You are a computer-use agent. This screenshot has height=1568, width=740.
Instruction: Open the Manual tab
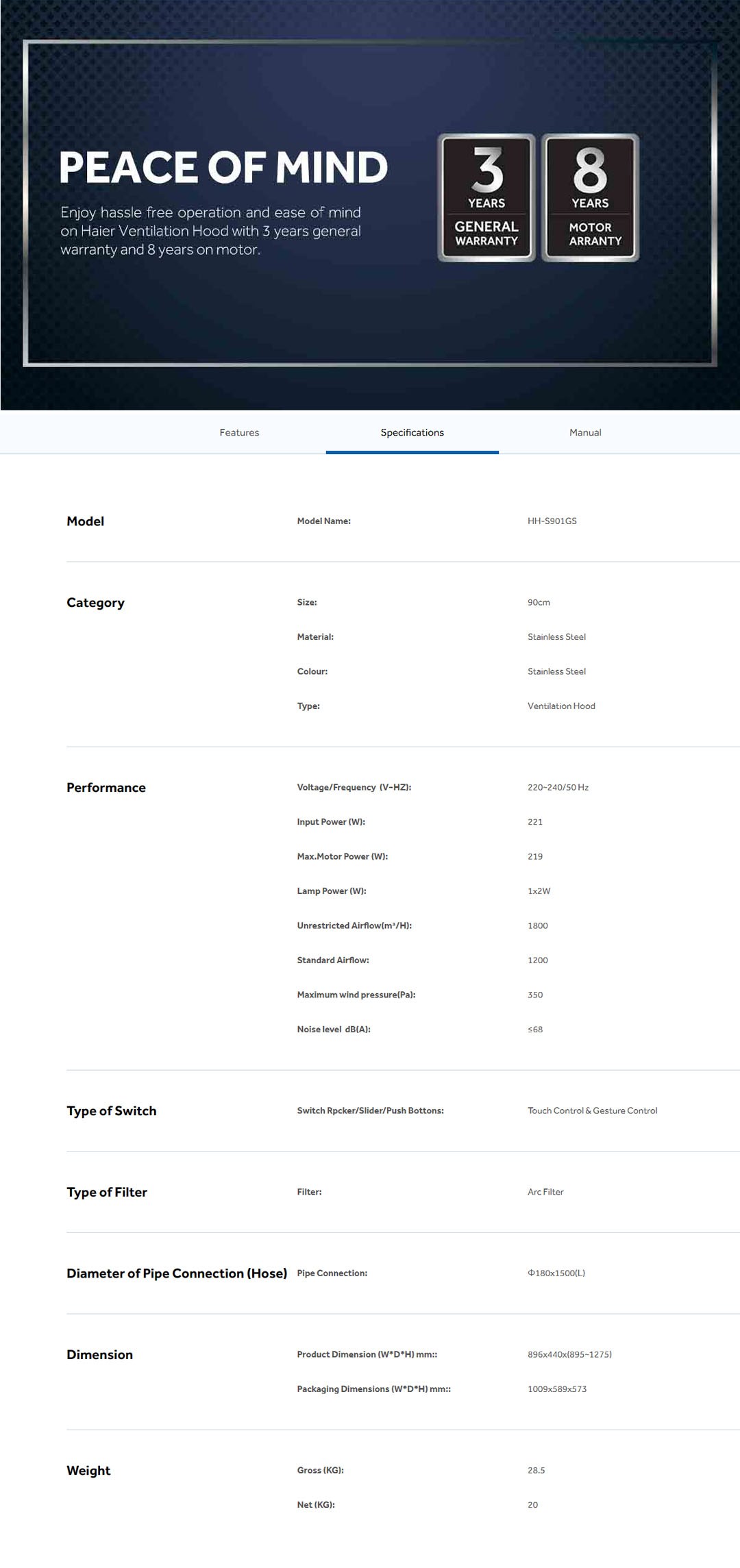point(585,432)
